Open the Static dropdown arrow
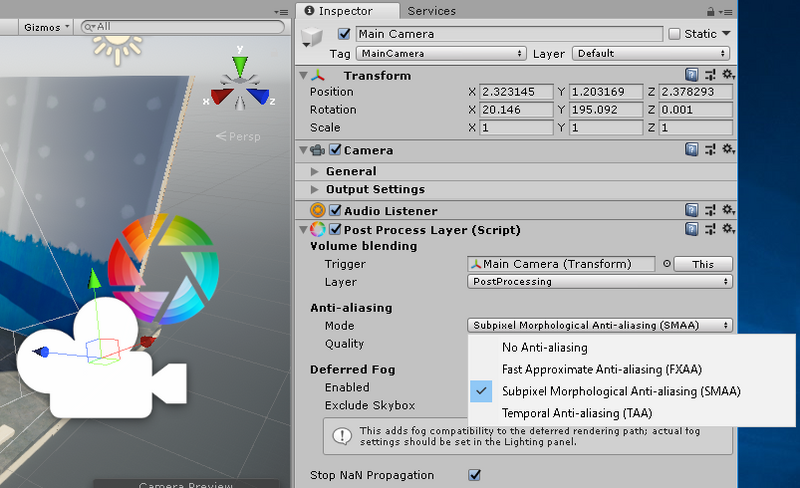Screen dimensions: 800x488 727,34
